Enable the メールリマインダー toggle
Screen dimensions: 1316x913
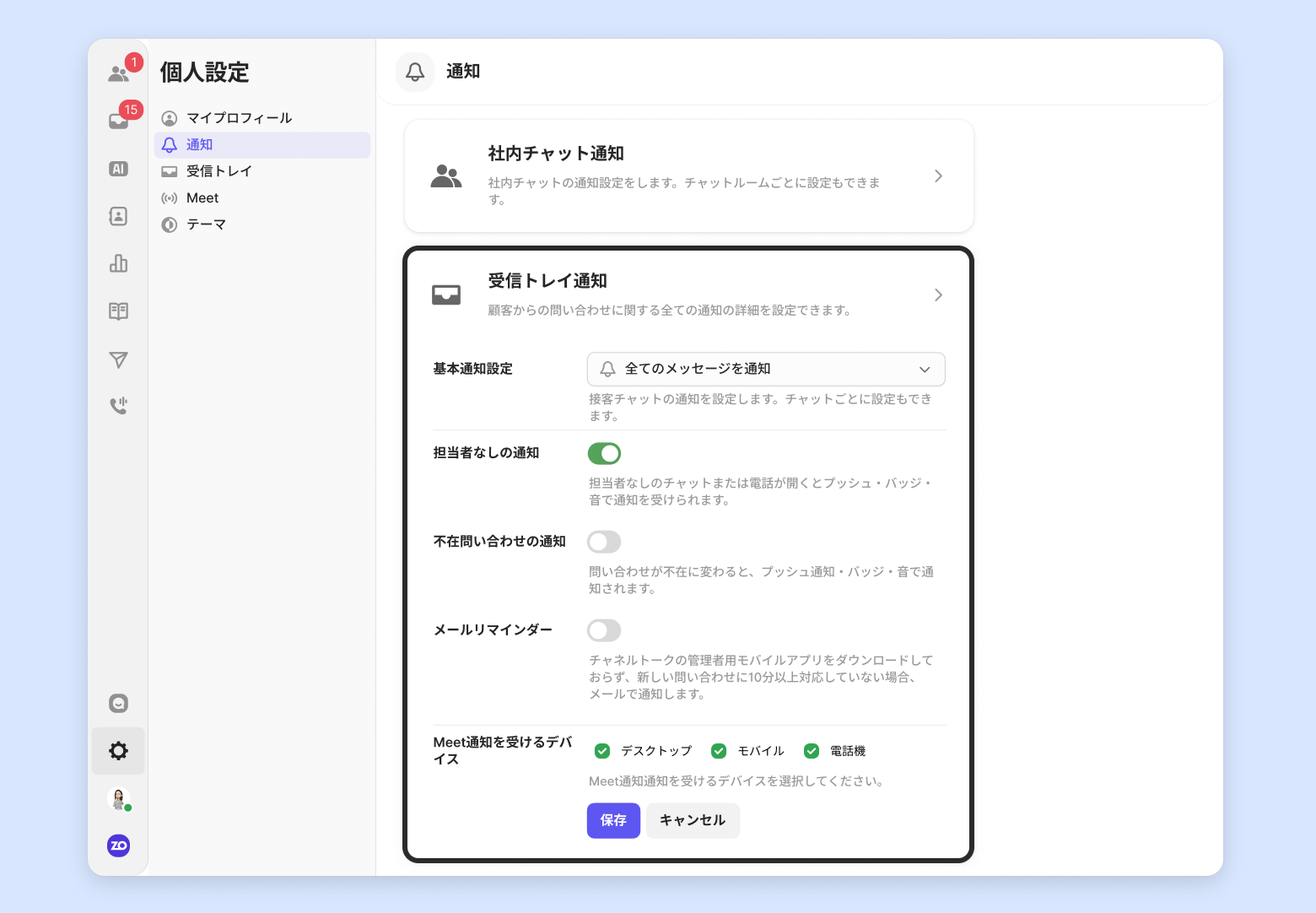tap(604, 630)
